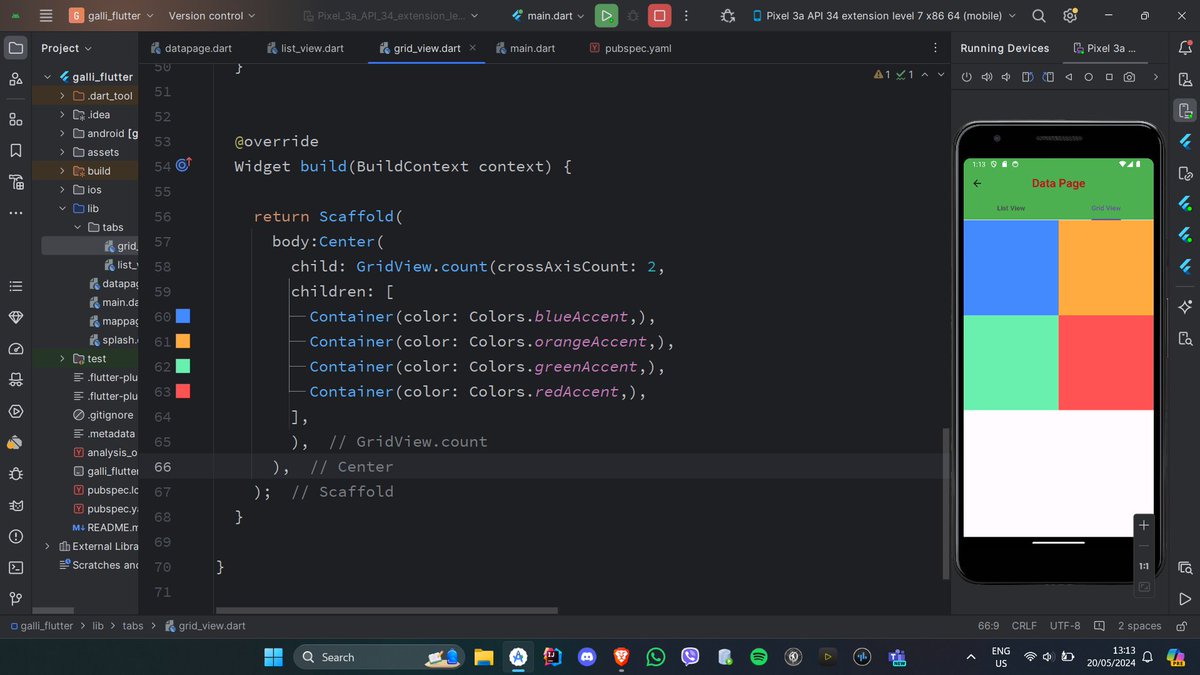This screenshot has width=1200, height=675.
Task: Click the 2 spaces indent setting in status bar
Action: (1139, 626)
